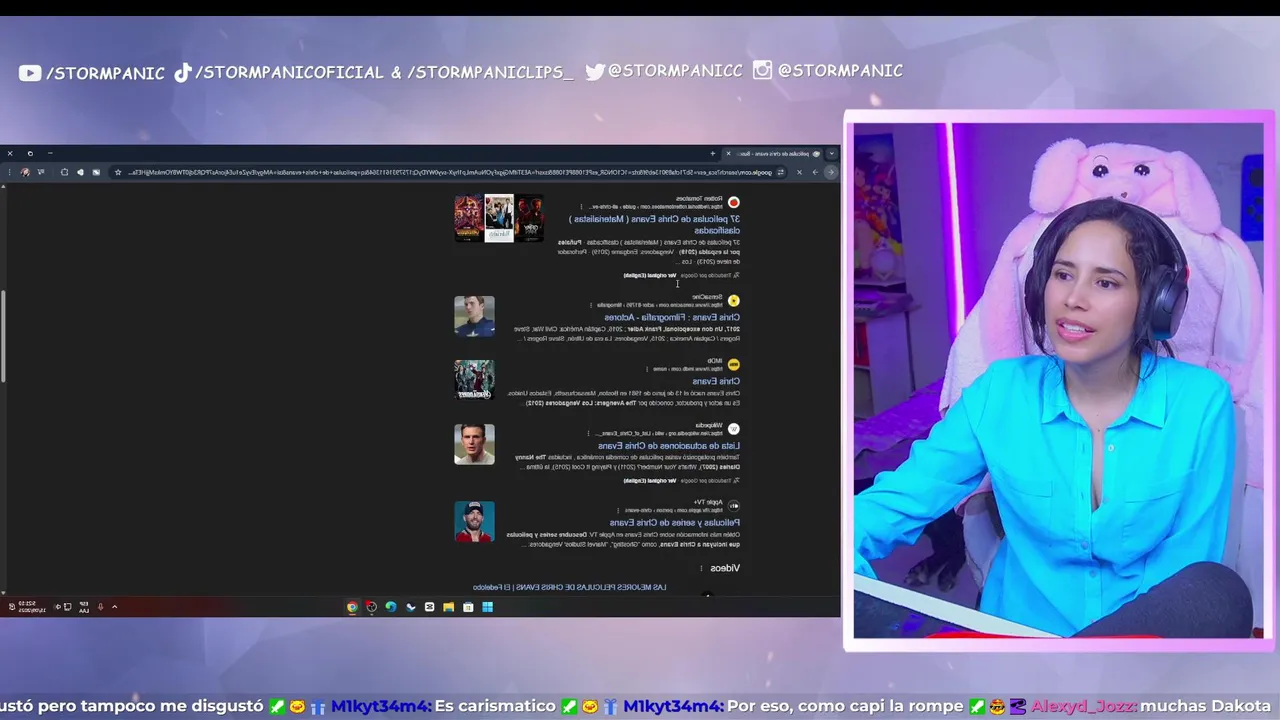Stop loading with the X next to the address bar
Screen dimensions: 1280x720
799,172
